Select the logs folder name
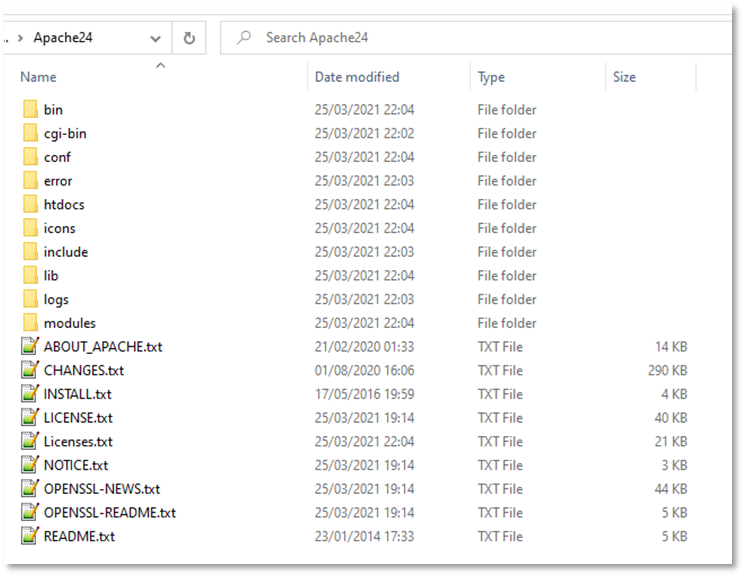Screen dimensions: 745x577 pos(56,300)
